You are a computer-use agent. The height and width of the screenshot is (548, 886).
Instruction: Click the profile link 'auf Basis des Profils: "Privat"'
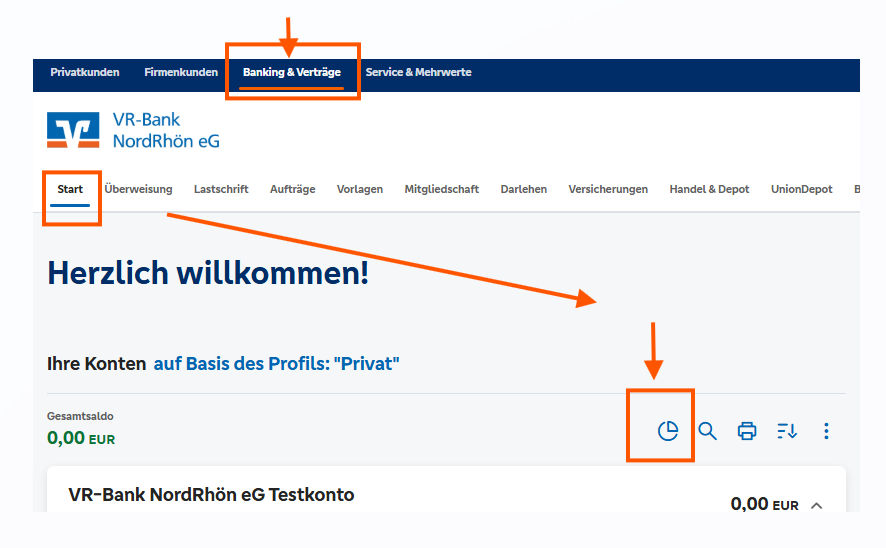(x=276, y=363)
